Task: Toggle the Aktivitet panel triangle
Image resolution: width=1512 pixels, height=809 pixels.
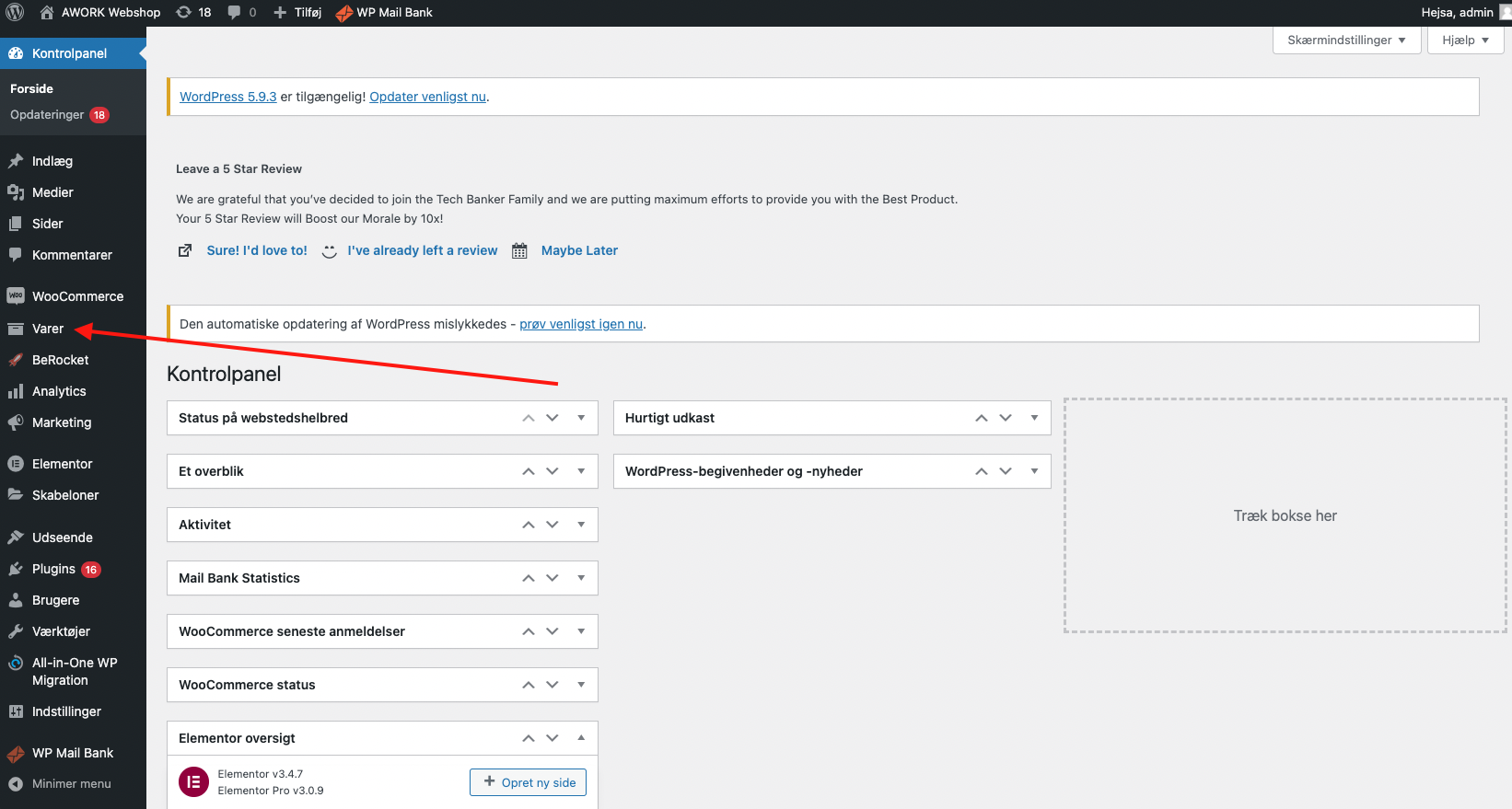Action: pos(581,525)
